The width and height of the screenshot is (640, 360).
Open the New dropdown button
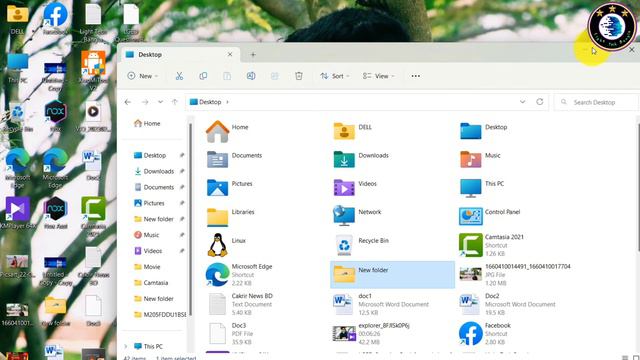142,76
